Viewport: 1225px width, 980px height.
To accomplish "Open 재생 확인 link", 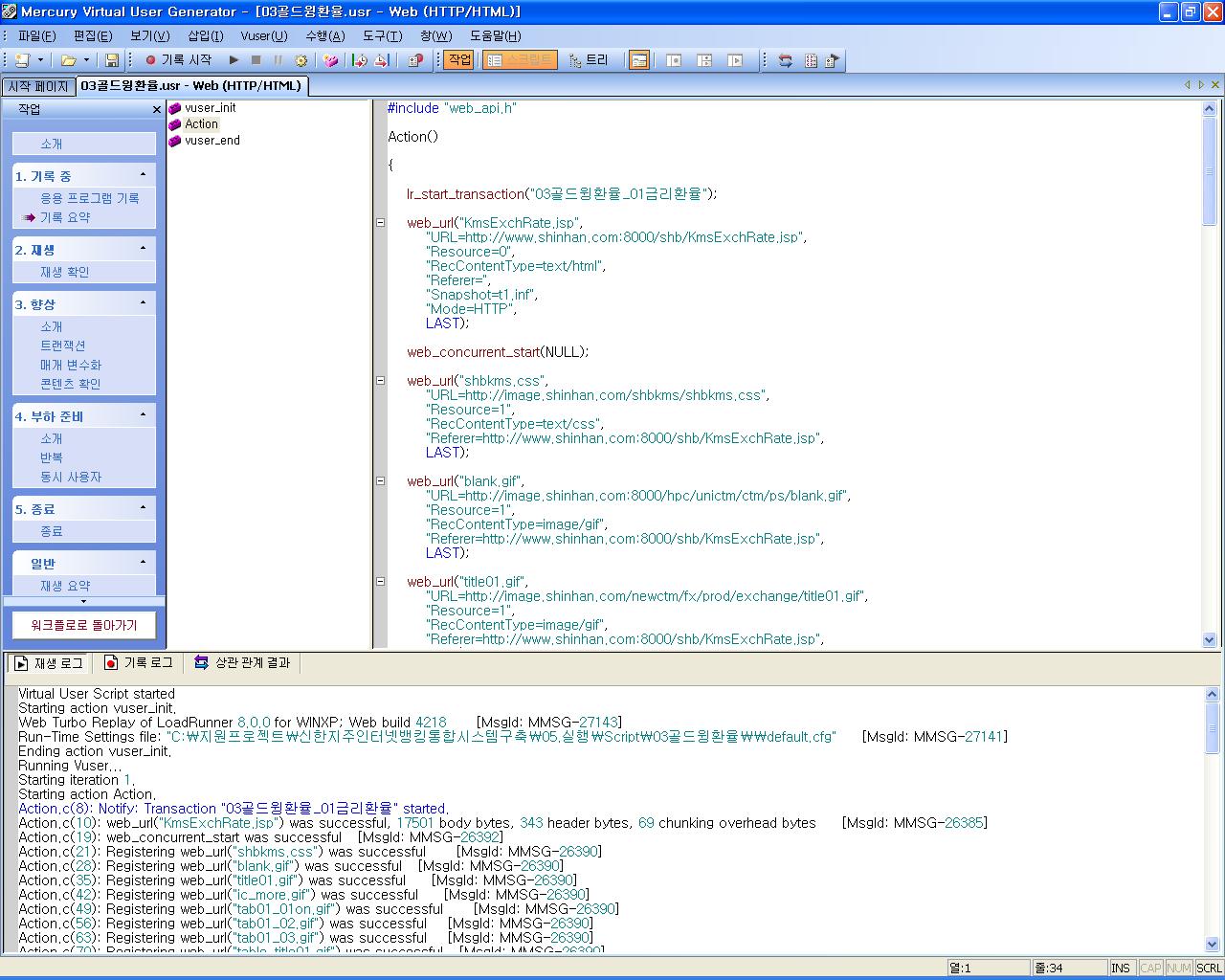I will pos(64,272).
